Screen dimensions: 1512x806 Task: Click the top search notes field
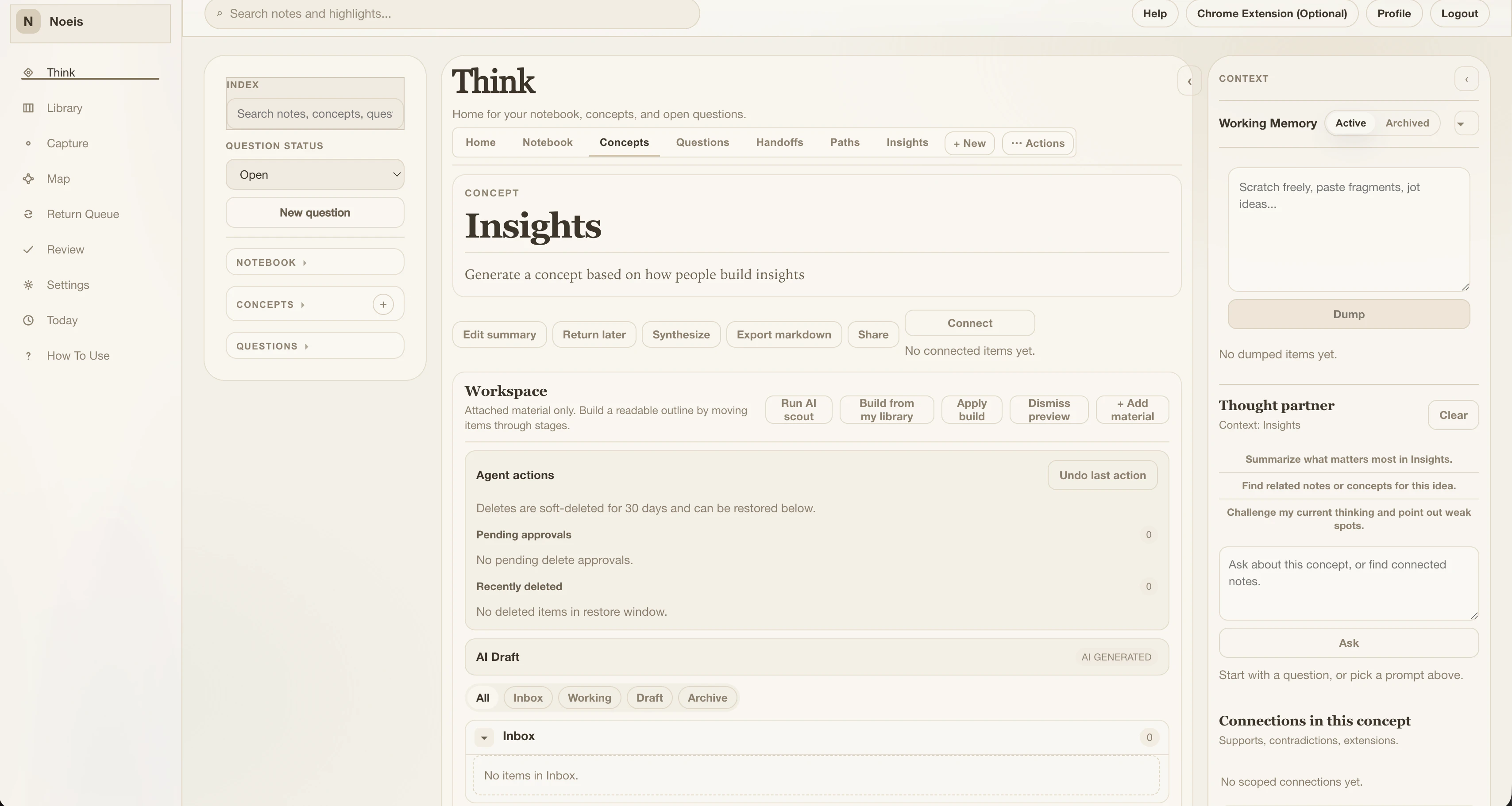tap(452, 13)
